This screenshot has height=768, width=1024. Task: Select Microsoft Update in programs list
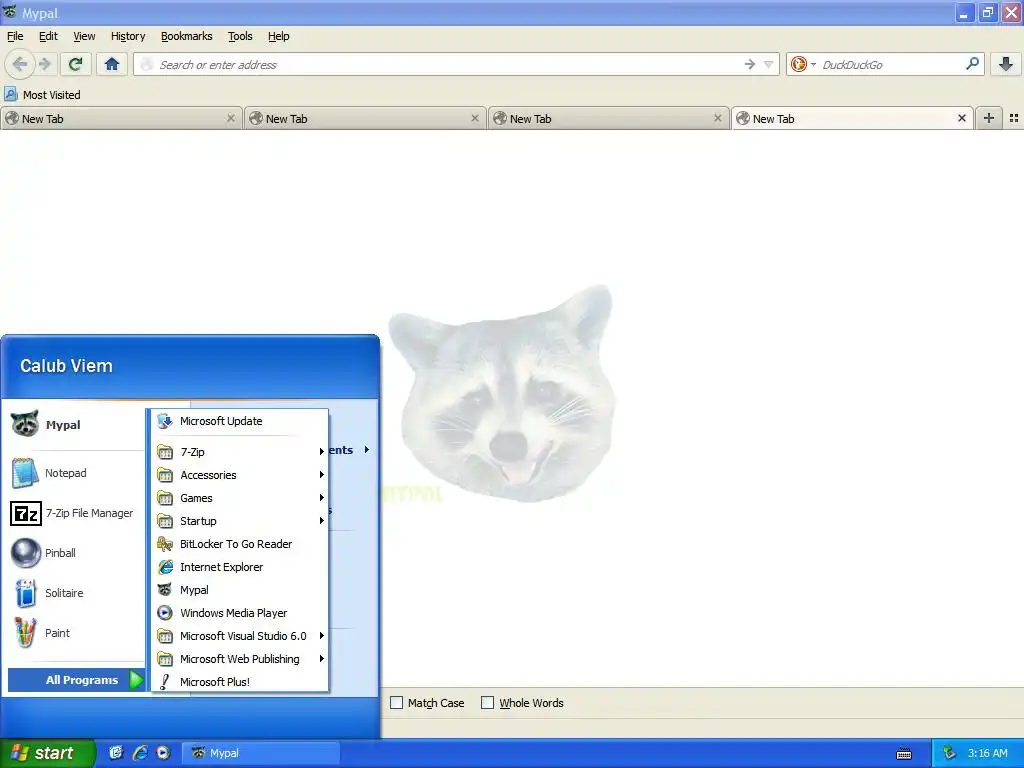click(x=240, y=421)
